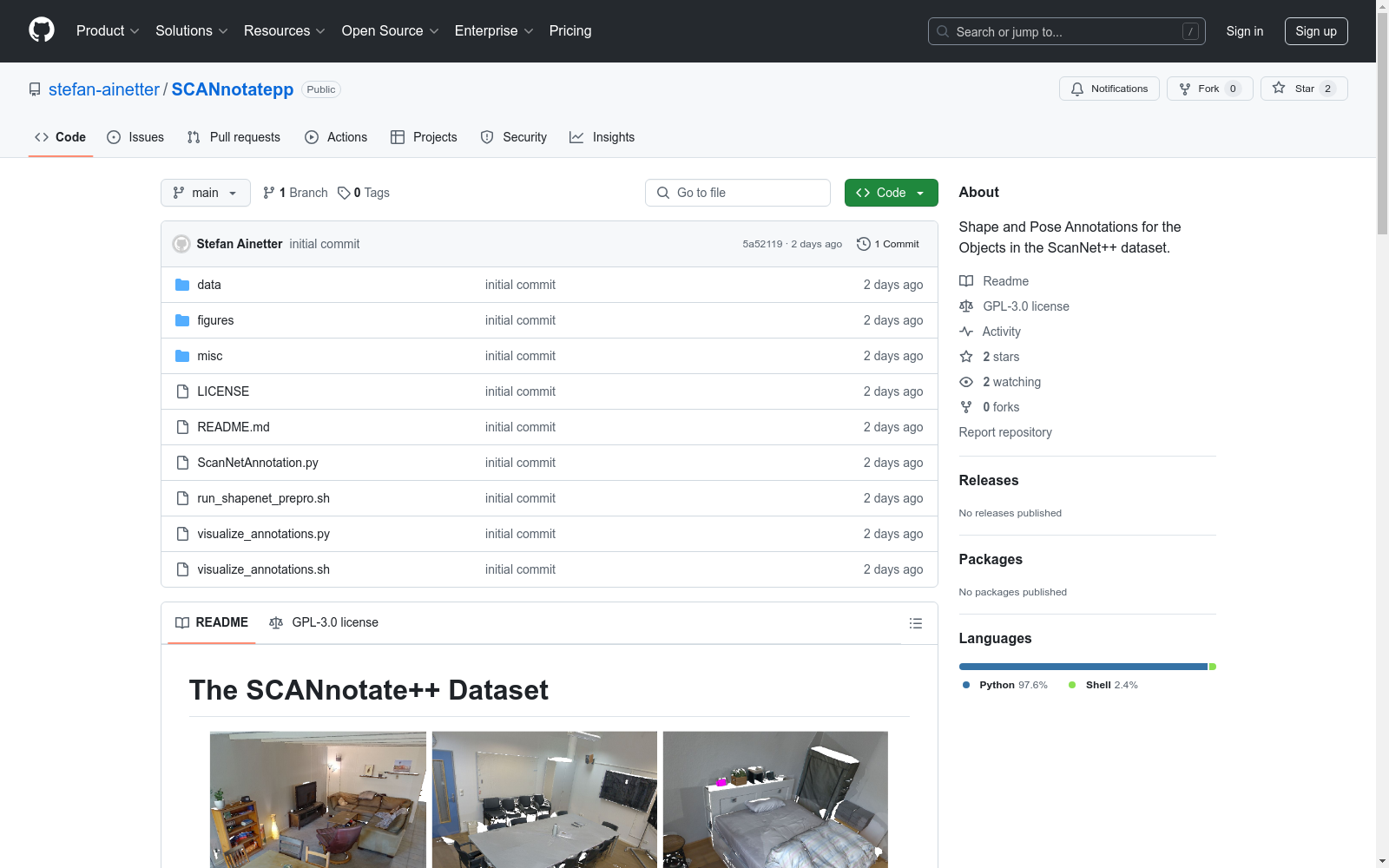Click the repository icon beside stefan-ainetter
1389x868 pixels.
point(35,89)
